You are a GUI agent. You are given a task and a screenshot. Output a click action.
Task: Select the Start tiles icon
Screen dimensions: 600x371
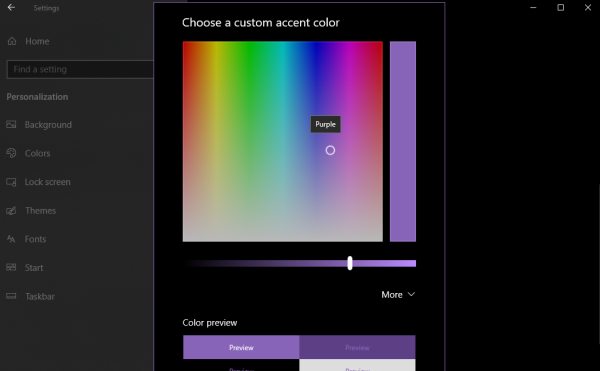point(11,267)
